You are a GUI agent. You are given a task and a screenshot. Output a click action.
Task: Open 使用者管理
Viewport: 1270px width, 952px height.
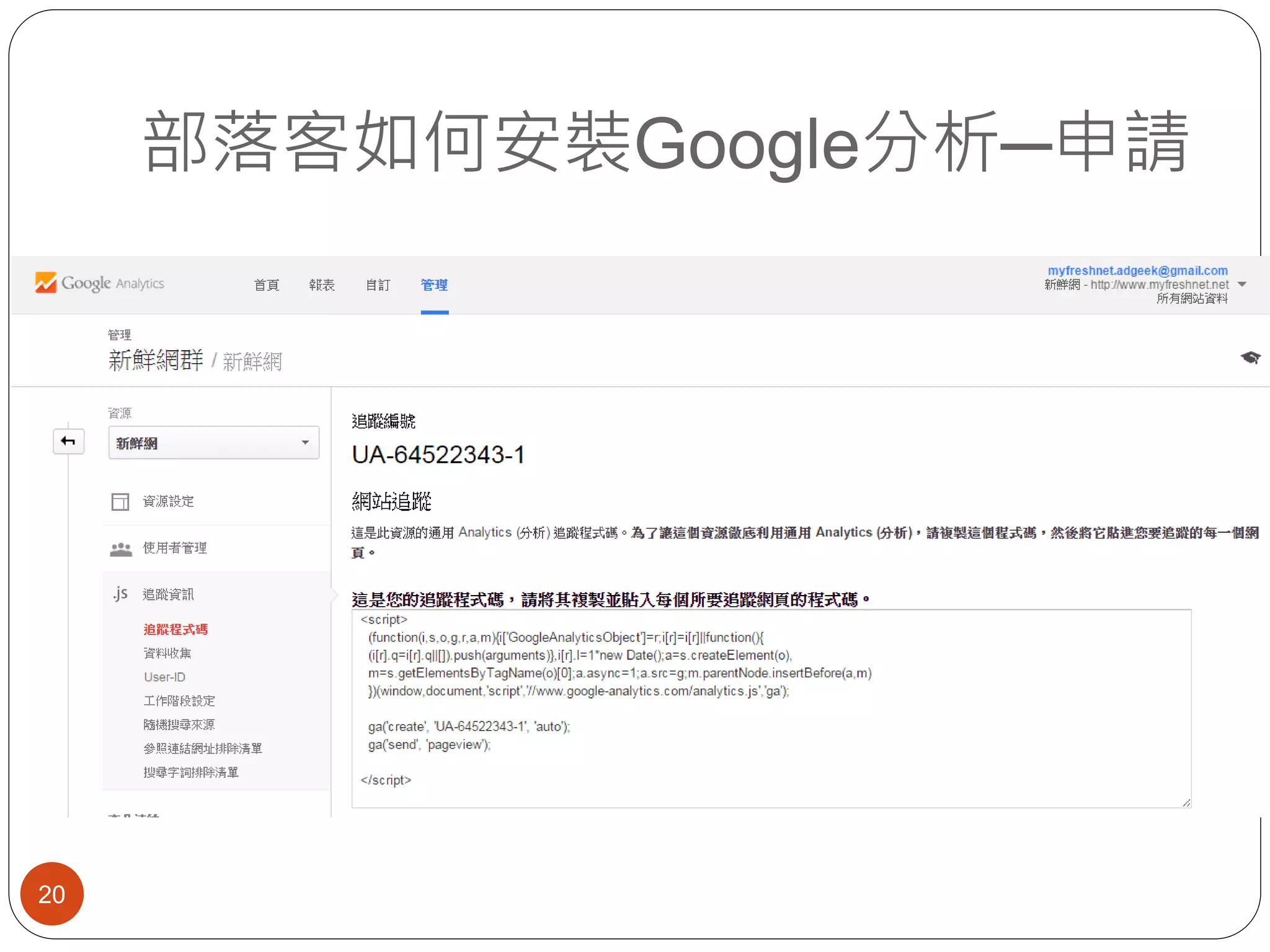click(x=175, y=548)
